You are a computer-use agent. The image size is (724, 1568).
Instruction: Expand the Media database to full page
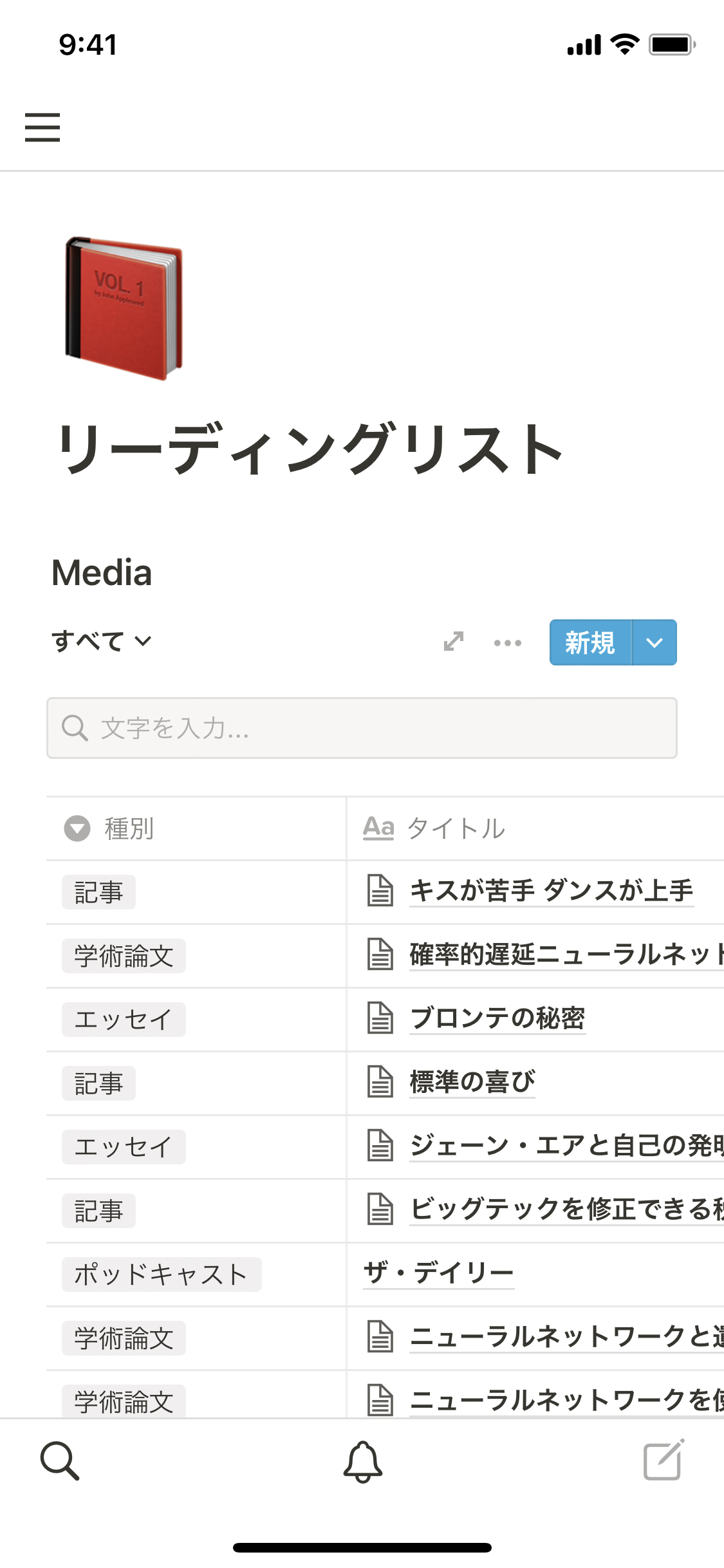point(454,642)
